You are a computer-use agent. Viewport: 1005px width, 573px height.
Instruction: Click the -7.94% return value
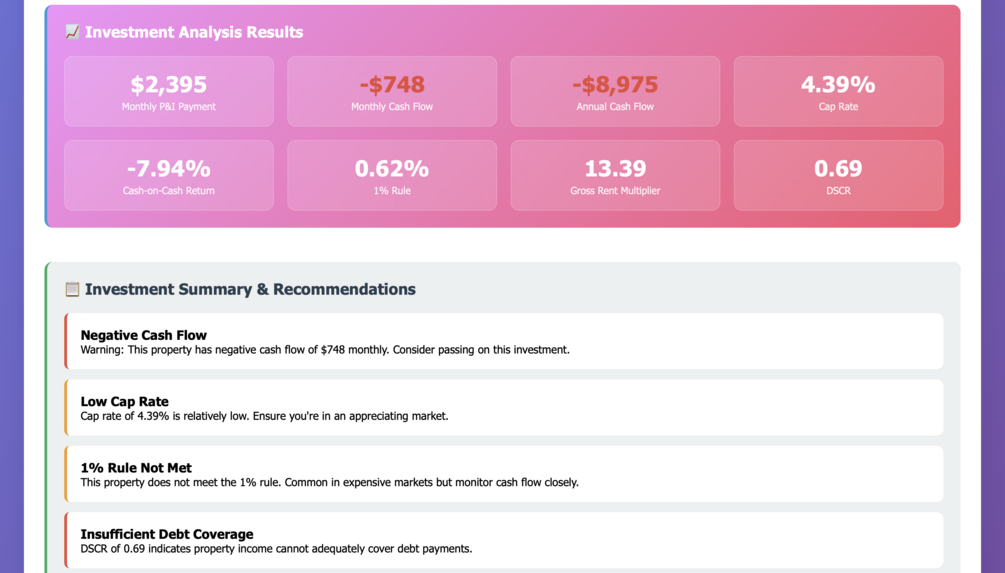(169, 169)
